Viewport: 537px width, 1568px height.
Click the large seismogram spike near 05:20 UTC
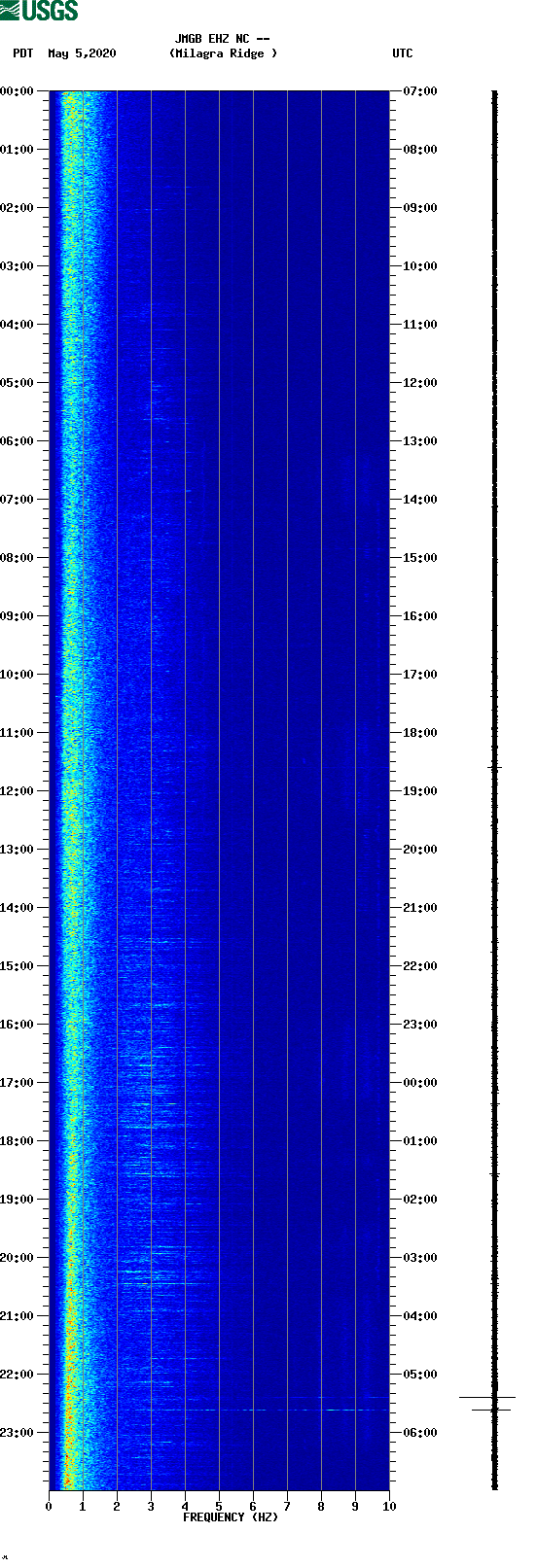(x=487, y=1398)
